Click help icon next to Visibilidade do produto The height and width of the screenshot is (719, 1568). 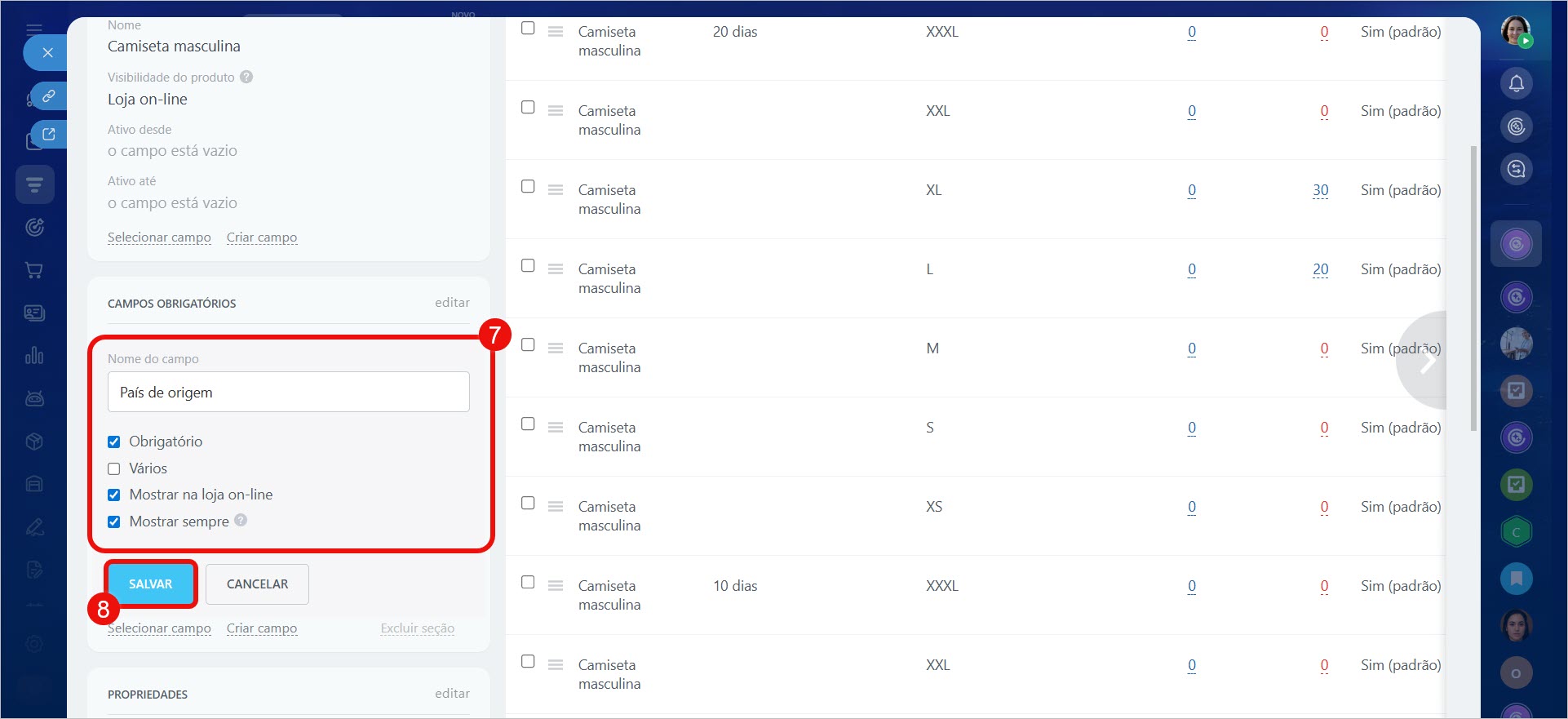(246, 77)
